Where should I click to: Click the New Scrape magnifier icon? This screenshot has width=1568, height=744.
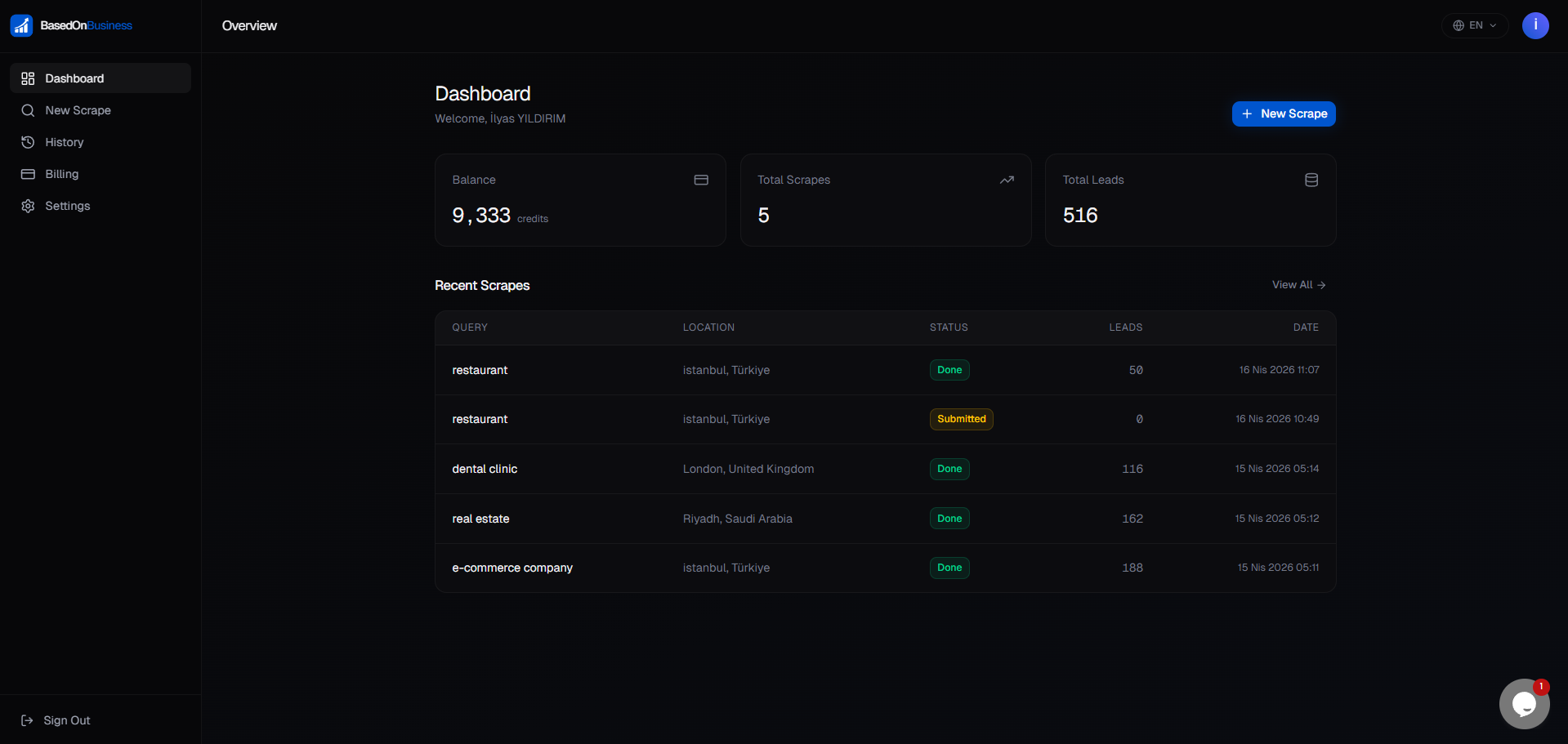pyautogui.click(x=29, y=109)
